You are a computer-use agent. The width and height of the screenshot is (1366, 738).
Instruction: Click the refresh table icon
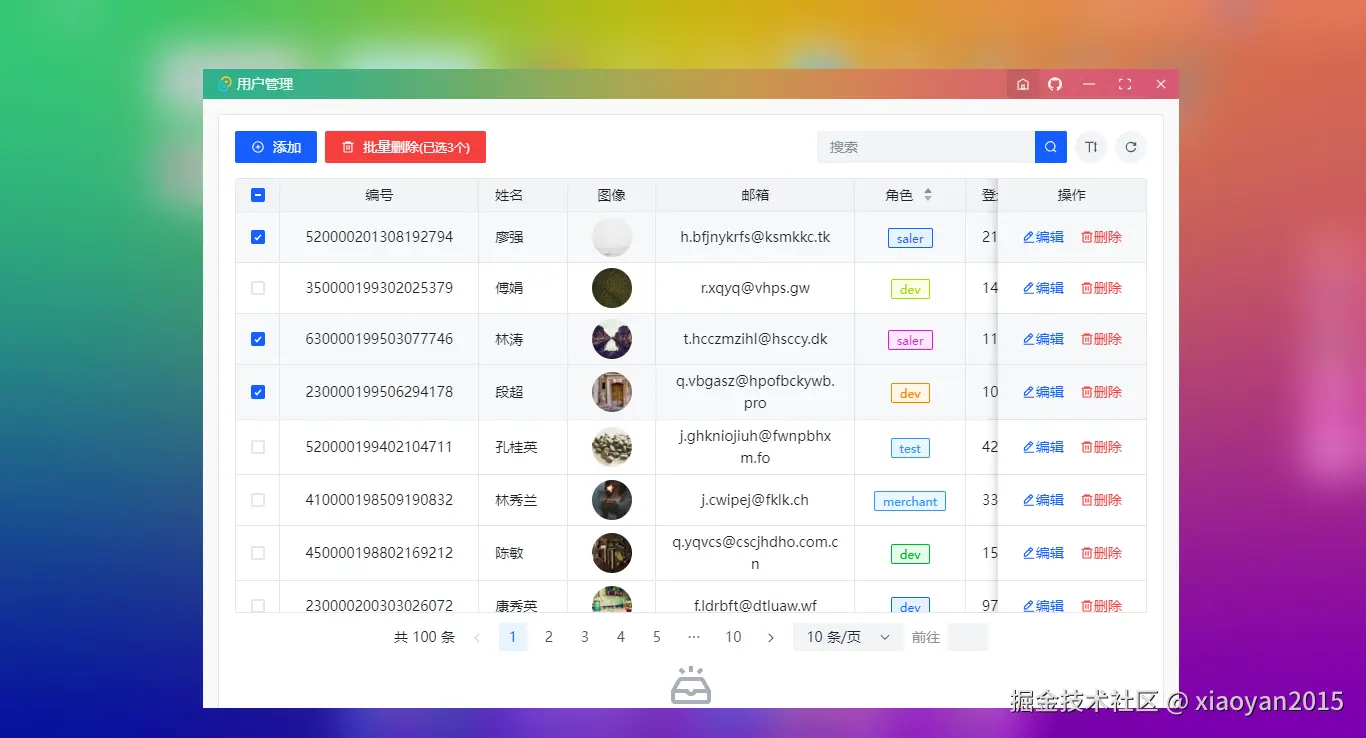[x=1131, y=147]
